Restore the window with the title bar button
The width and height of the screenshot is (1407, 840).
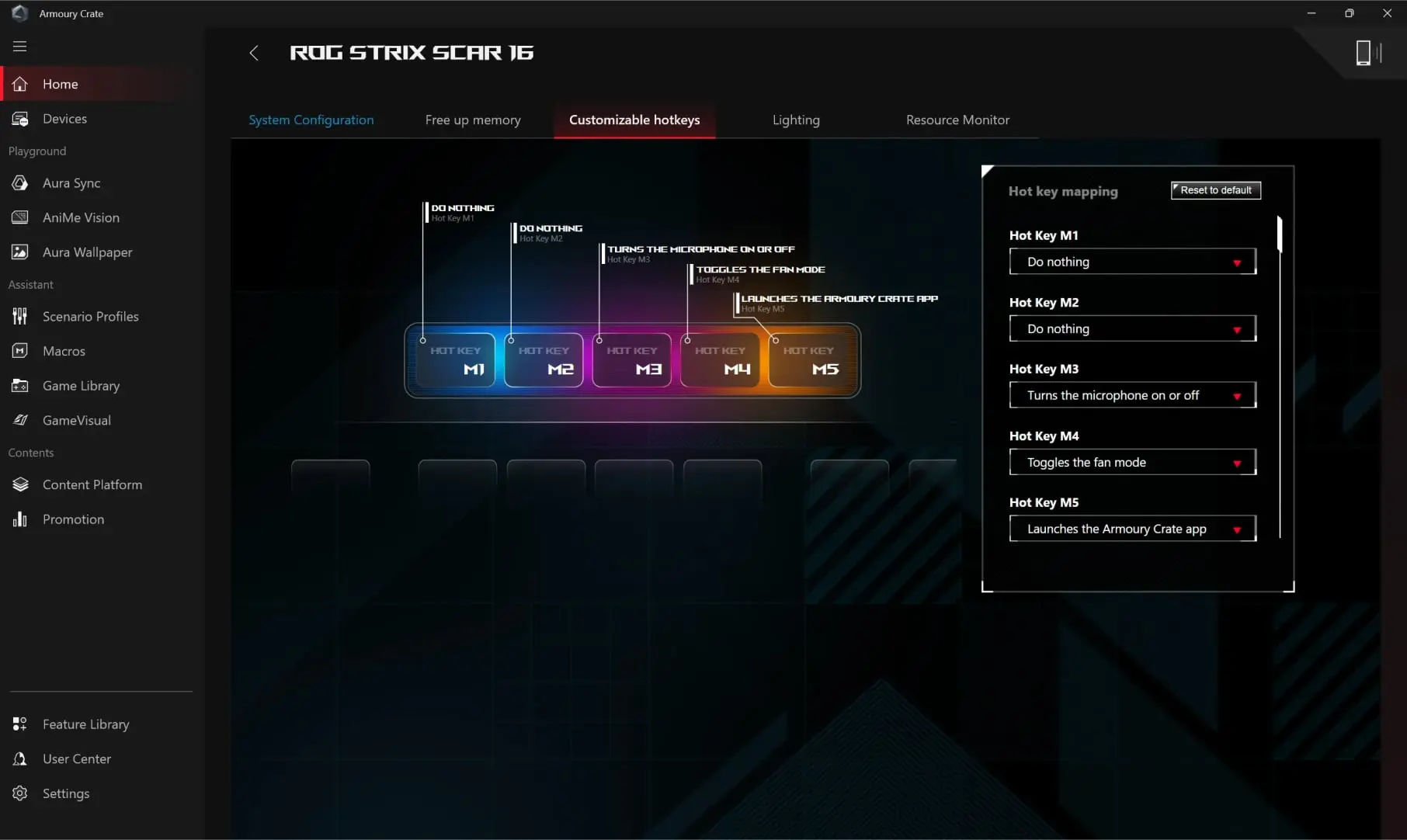coord(1350,13)
